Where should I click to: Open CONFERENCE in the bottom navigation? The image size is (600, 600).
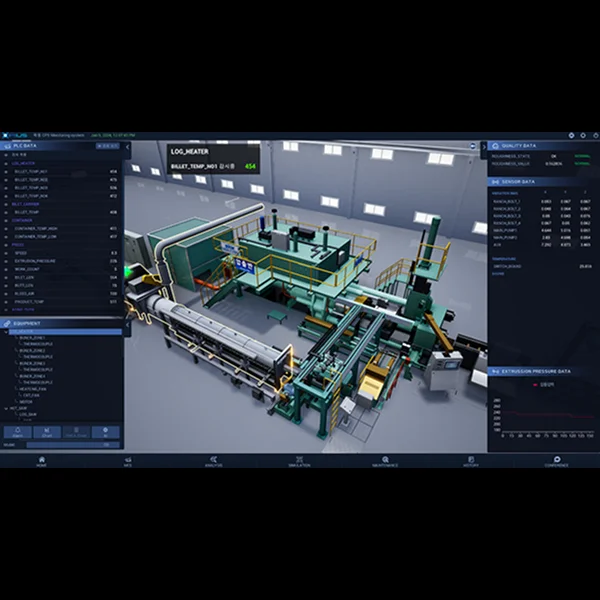(557, 461)
